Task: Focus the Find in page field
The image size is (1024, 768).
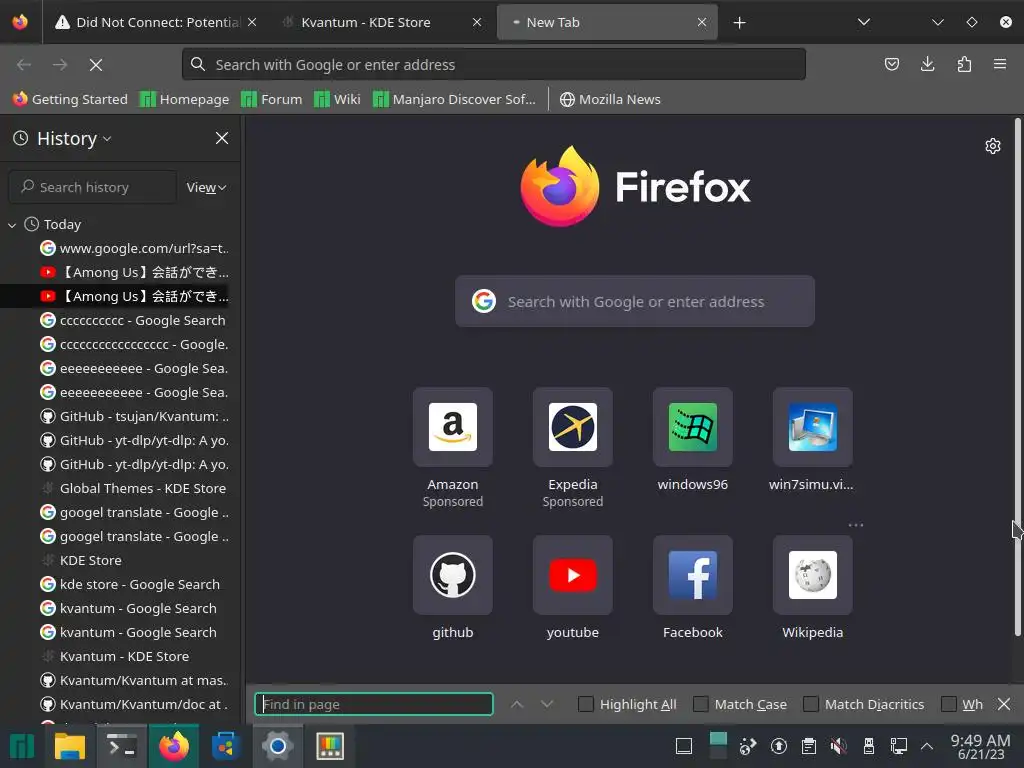Action: coord(374,704)
